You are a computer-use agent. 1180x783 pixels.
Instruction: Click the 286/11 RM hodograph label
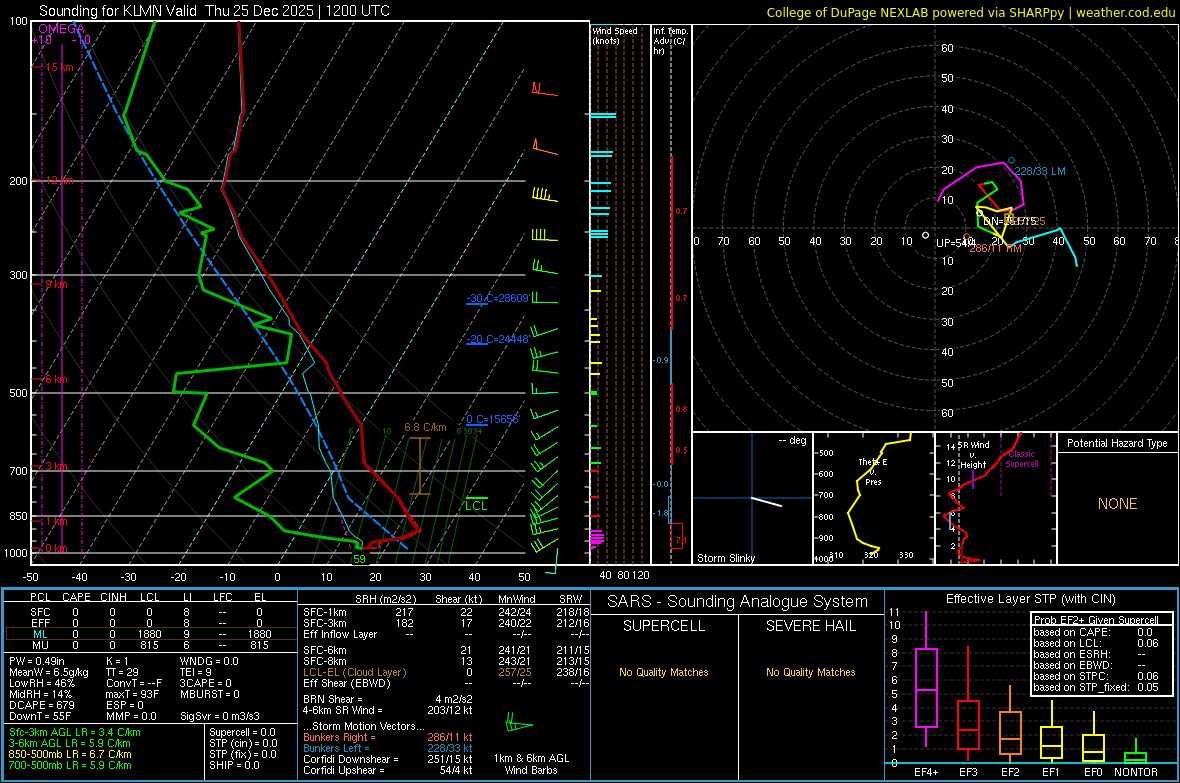pos(995,248)
